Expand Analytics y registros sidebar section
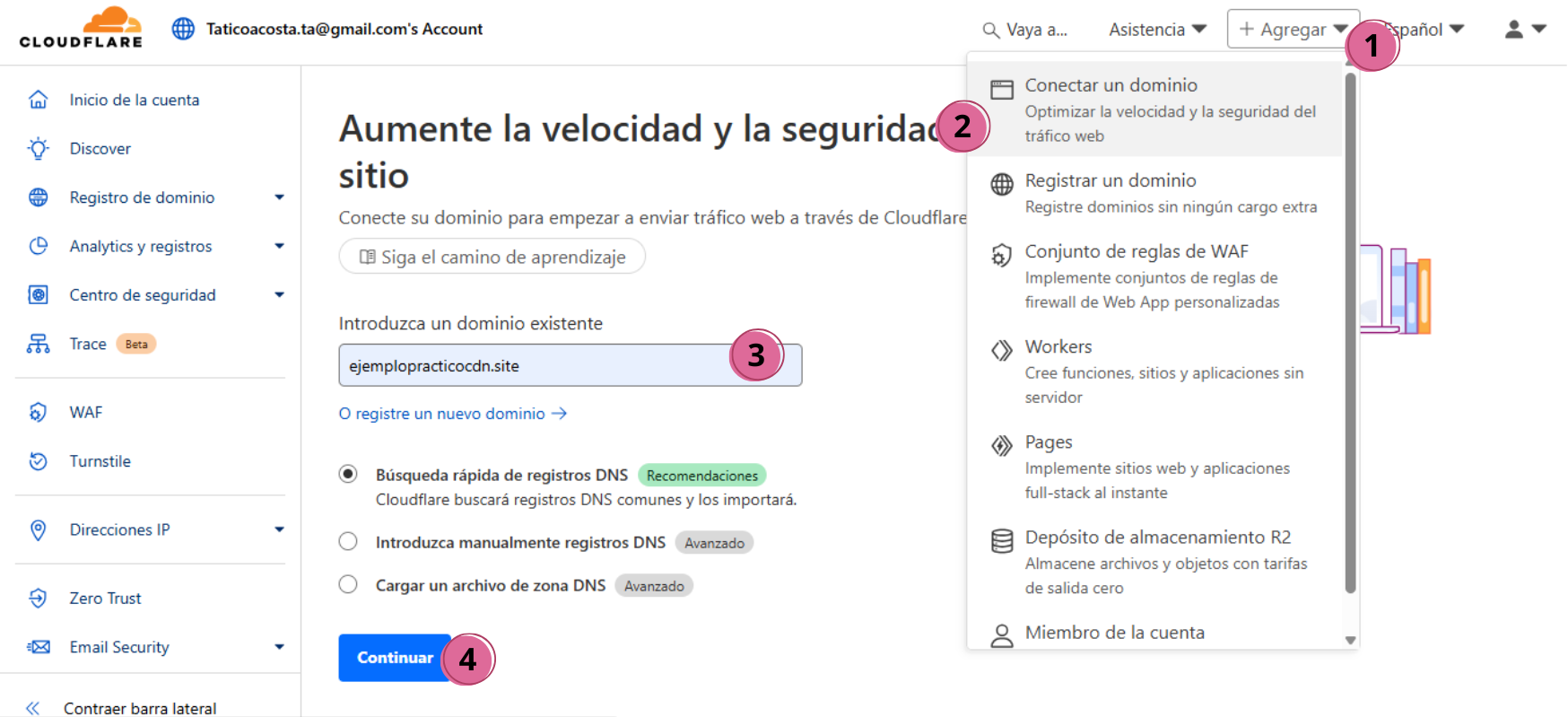Image resolution: width=1568 pixels, height=717 pixels. [x=279, y=246]
